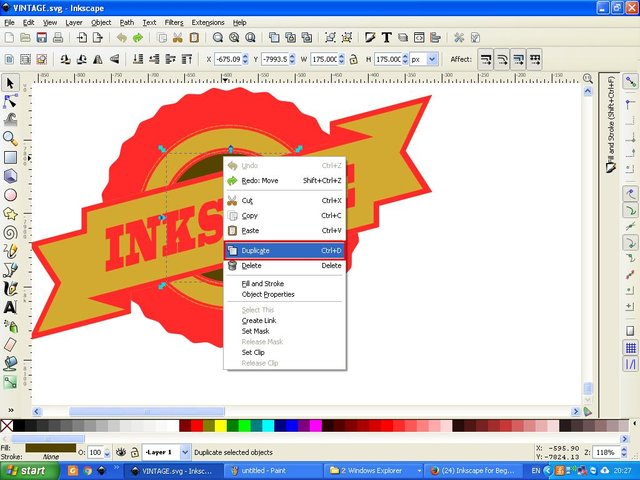Click the scissors Cut icon in toolbar
The width and height of the screenshot is (640, 480).
(178, 38)
